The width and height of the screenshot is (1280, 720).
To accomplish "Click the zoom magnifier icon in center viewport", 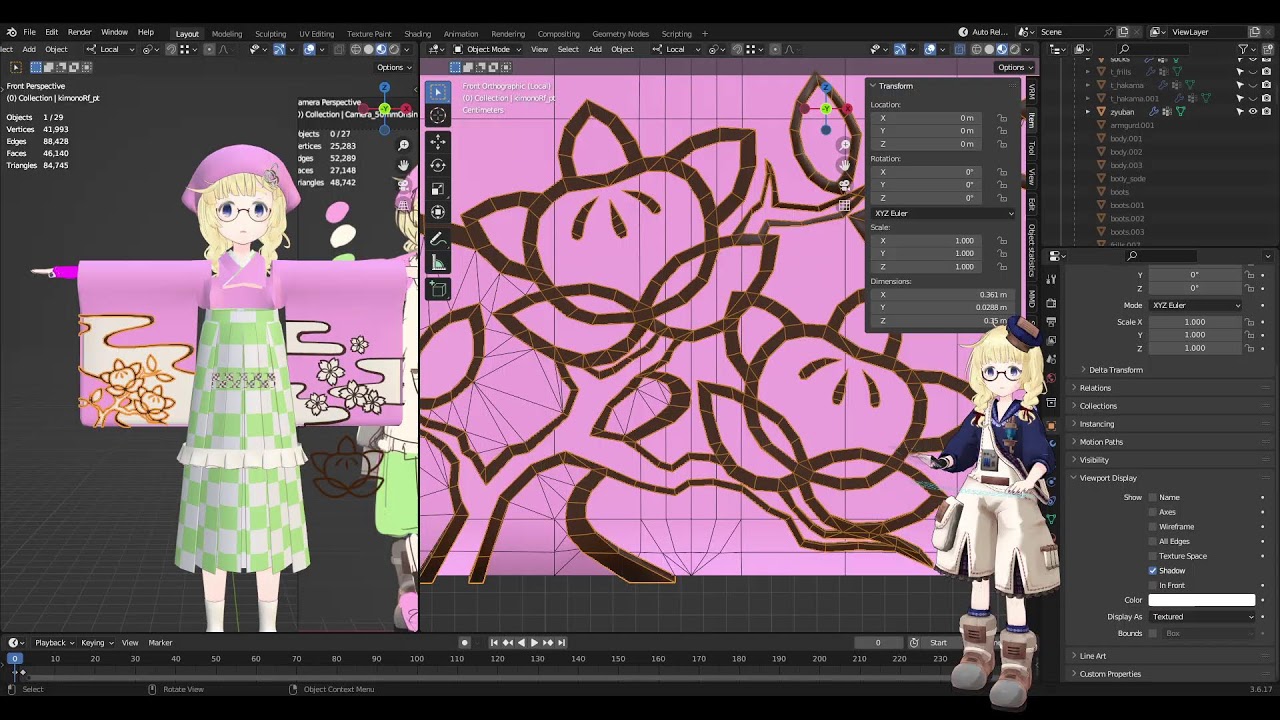I will point(845,145).
